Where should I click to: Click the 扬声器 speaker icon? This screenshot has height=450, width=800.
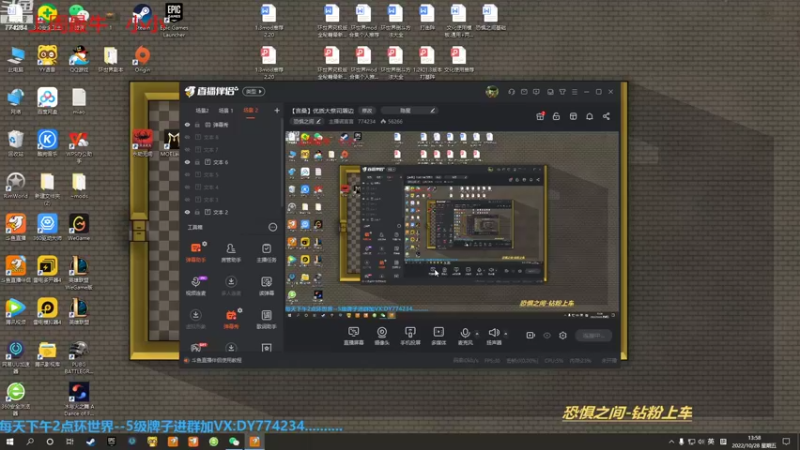pyautogui.click(x=493, y=333)
